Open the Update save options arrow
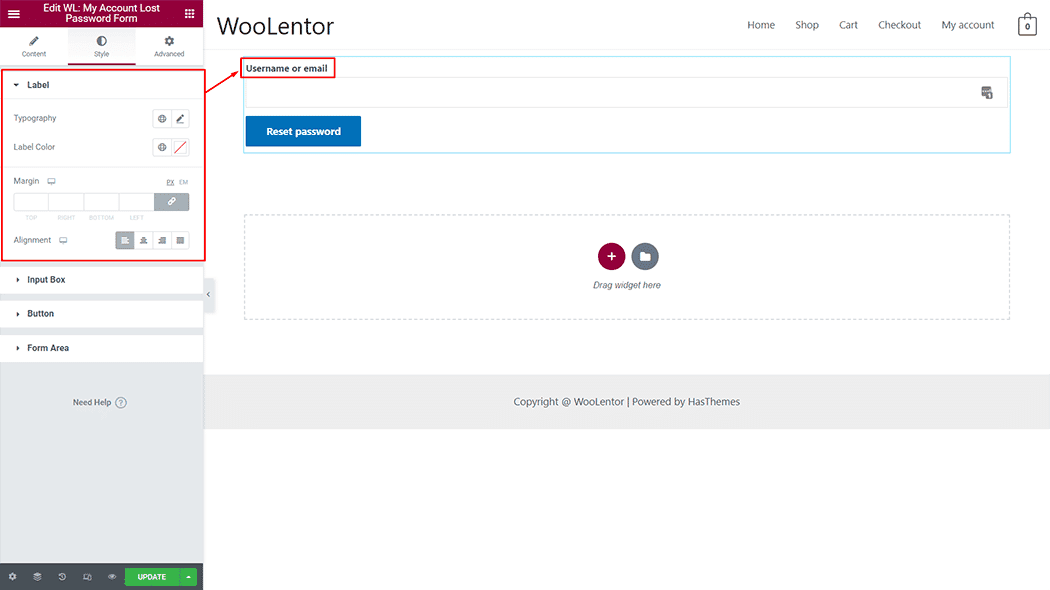Screen dimensions: 1050x590 point(189,577)
